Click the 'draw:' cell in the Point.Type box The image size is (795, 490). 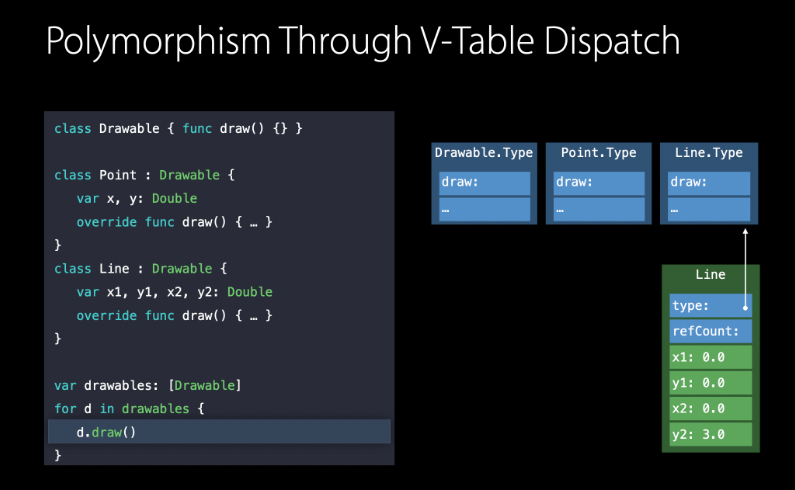(599, 183)
